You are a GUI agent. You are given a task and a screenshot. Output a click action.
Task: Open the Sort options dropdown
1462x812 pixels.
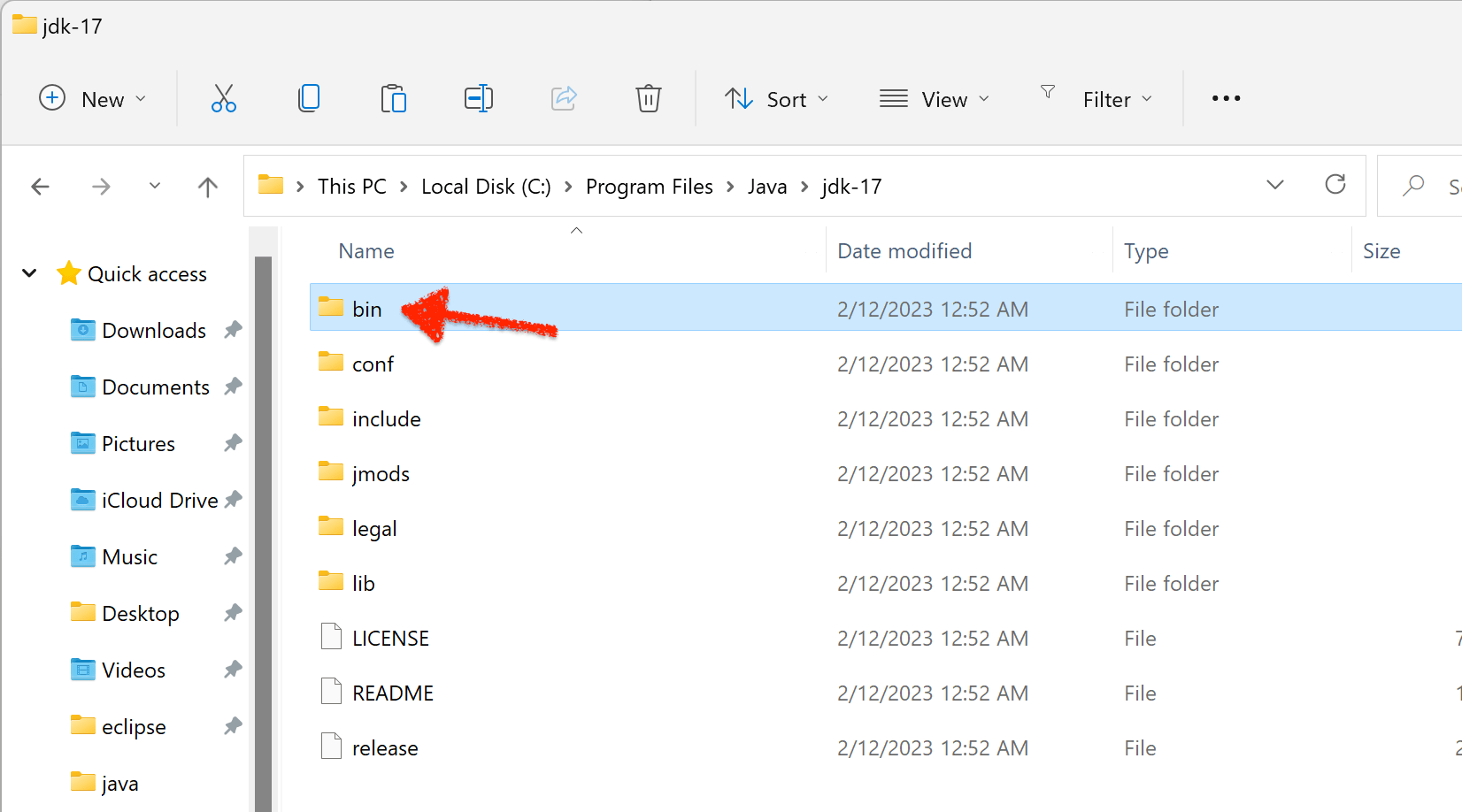(777, 98)
